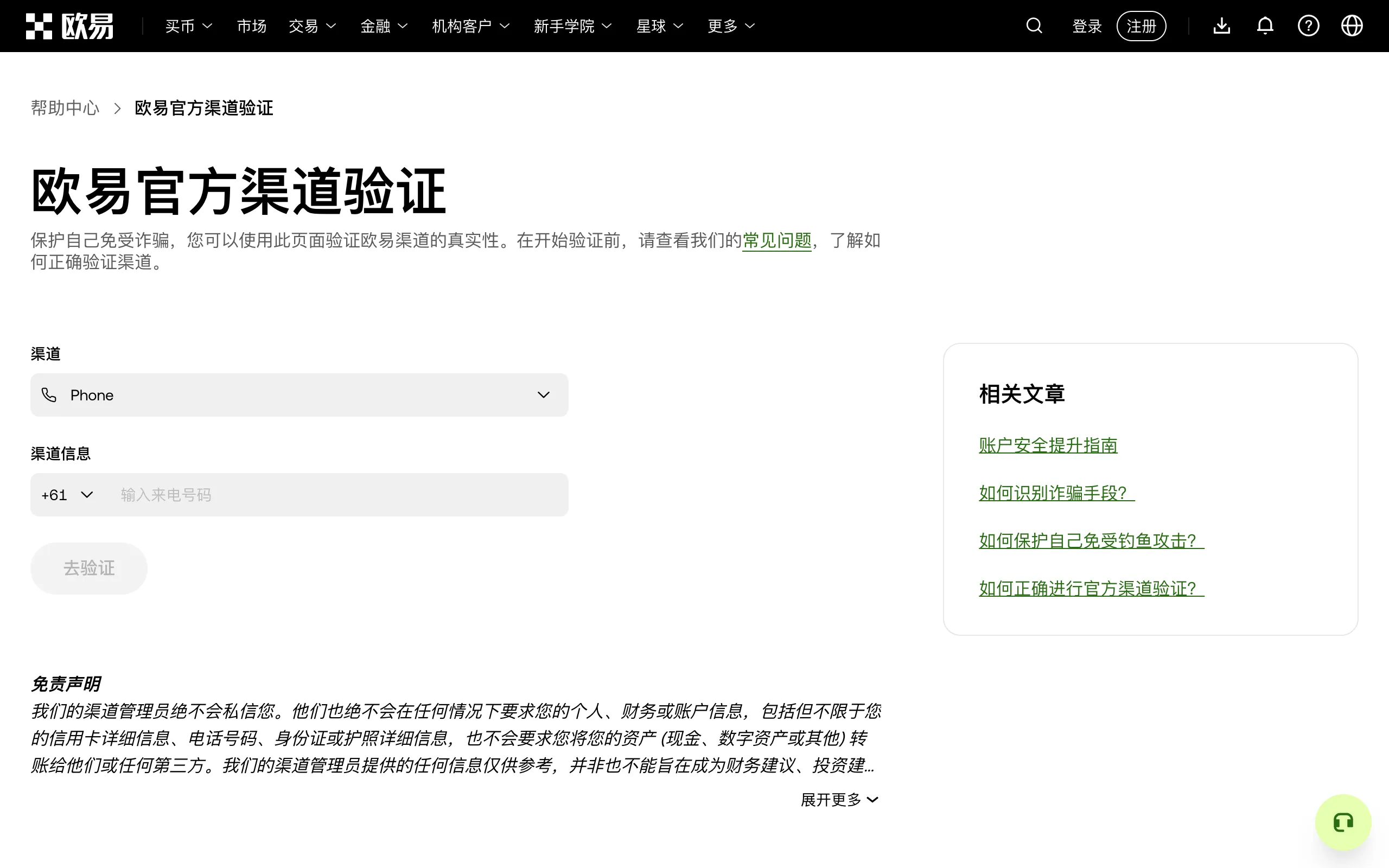The image size is (1389, 868).
Task: Click the help question mark icon
Action: tap(1308, 26)
